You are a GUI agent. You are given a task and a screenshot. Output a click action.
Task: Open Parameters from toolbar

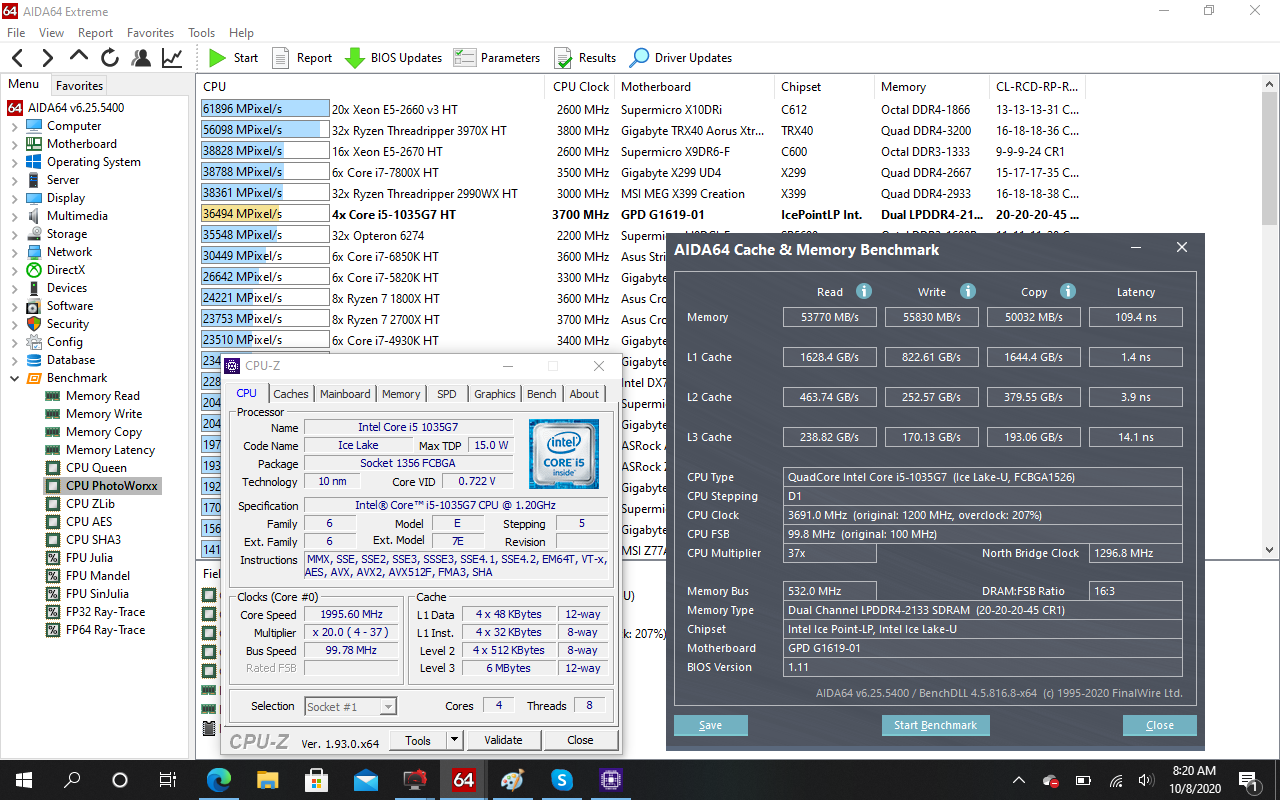[497, 58]
